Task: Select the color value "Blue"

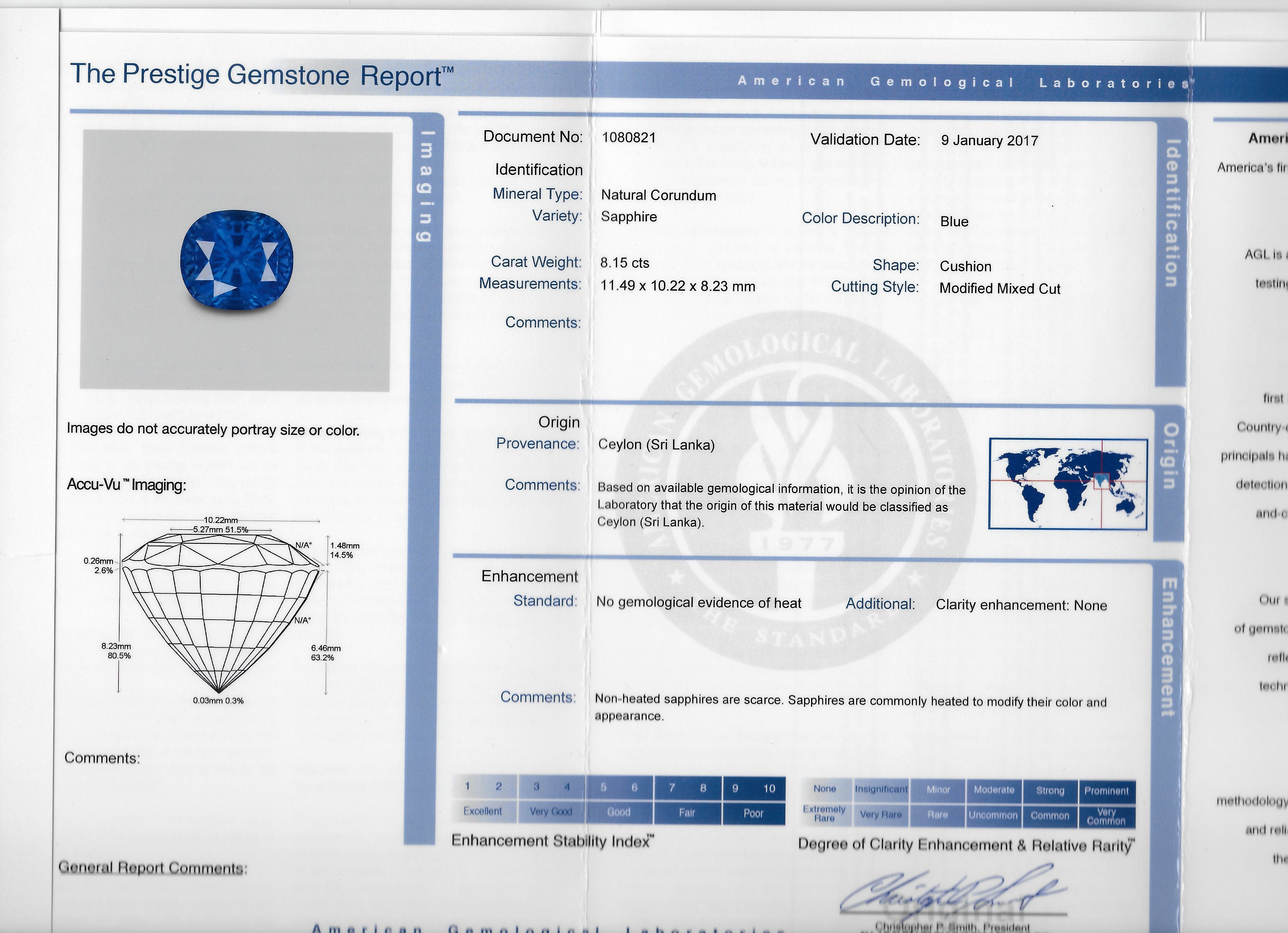Action: pyautogui.click(x=954, y=222)
